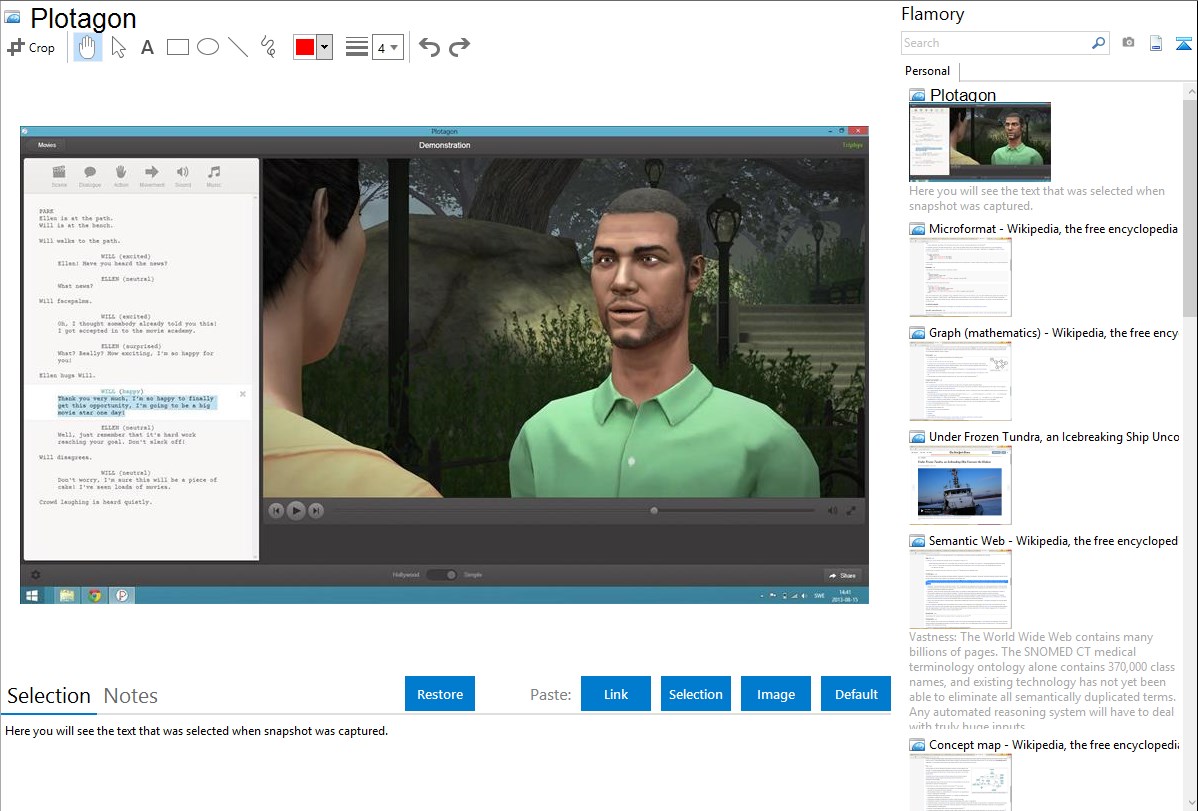Redo the last annotation
The width and height of the screenshot is (1198, 811).
[x=459, y=47]
